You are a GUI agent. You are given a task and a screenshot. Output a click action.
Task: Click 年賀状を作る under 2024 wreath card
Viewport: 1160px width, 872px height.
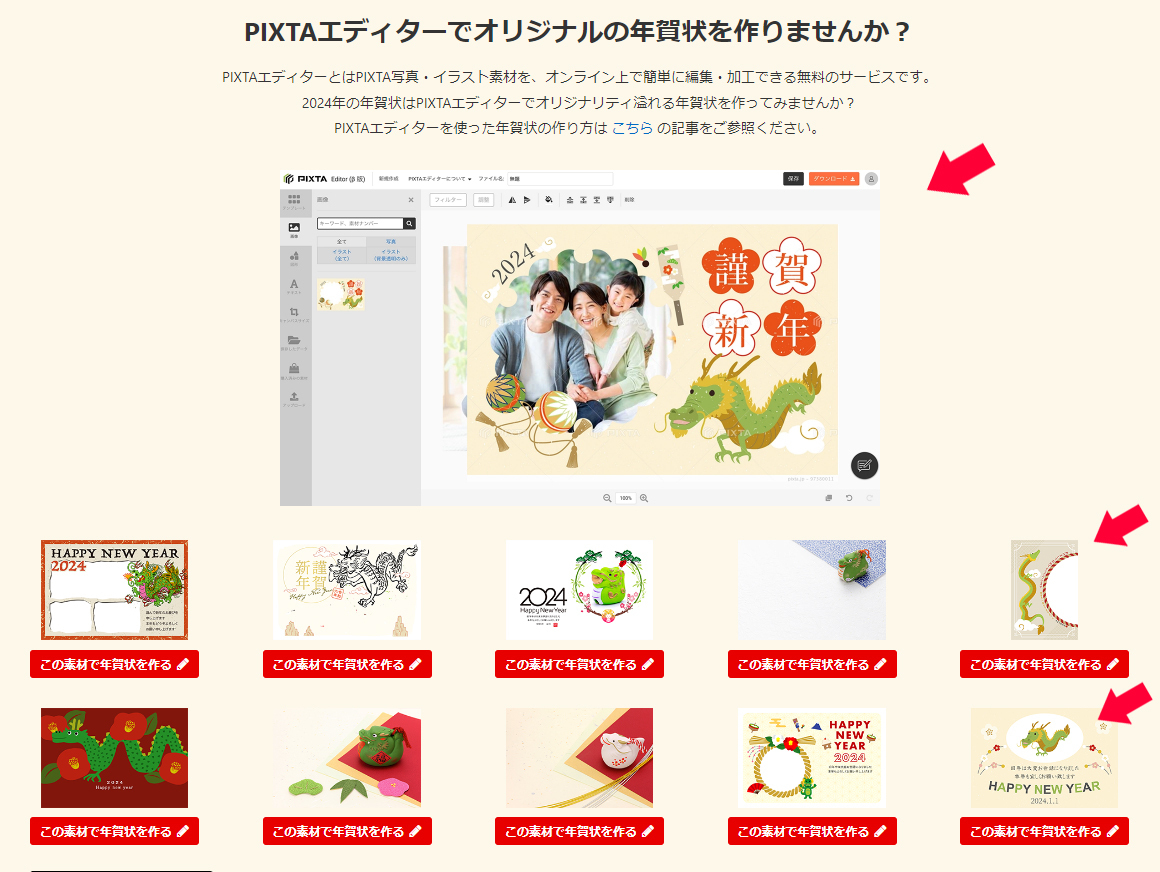tap(579, 664)
